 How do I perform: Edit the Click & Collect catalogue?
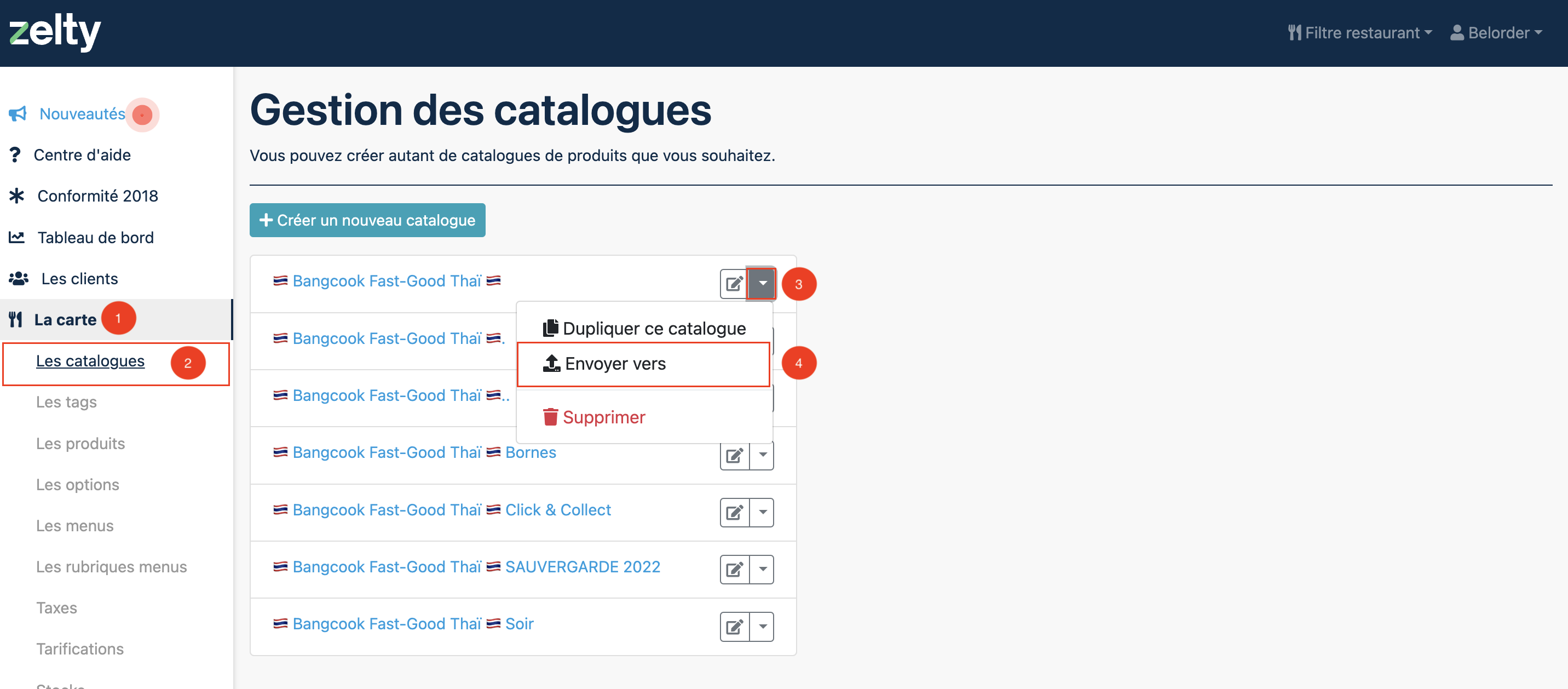pyautogui.click(x=734, y=512)
